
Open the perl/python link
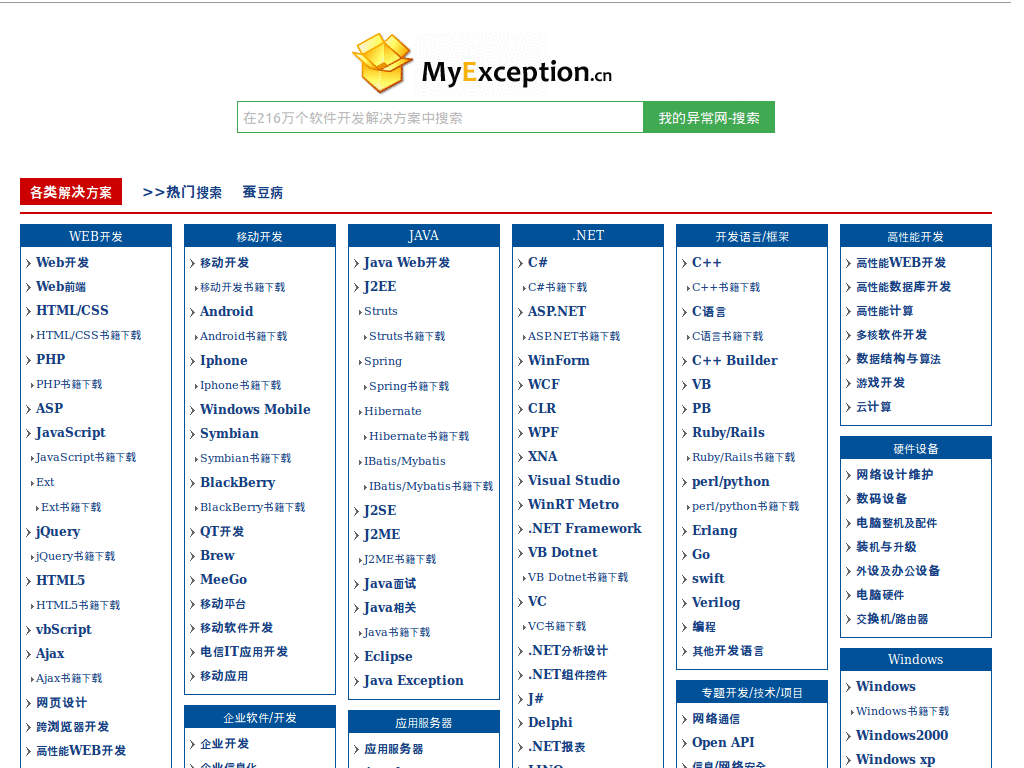[x=731, y=482]
